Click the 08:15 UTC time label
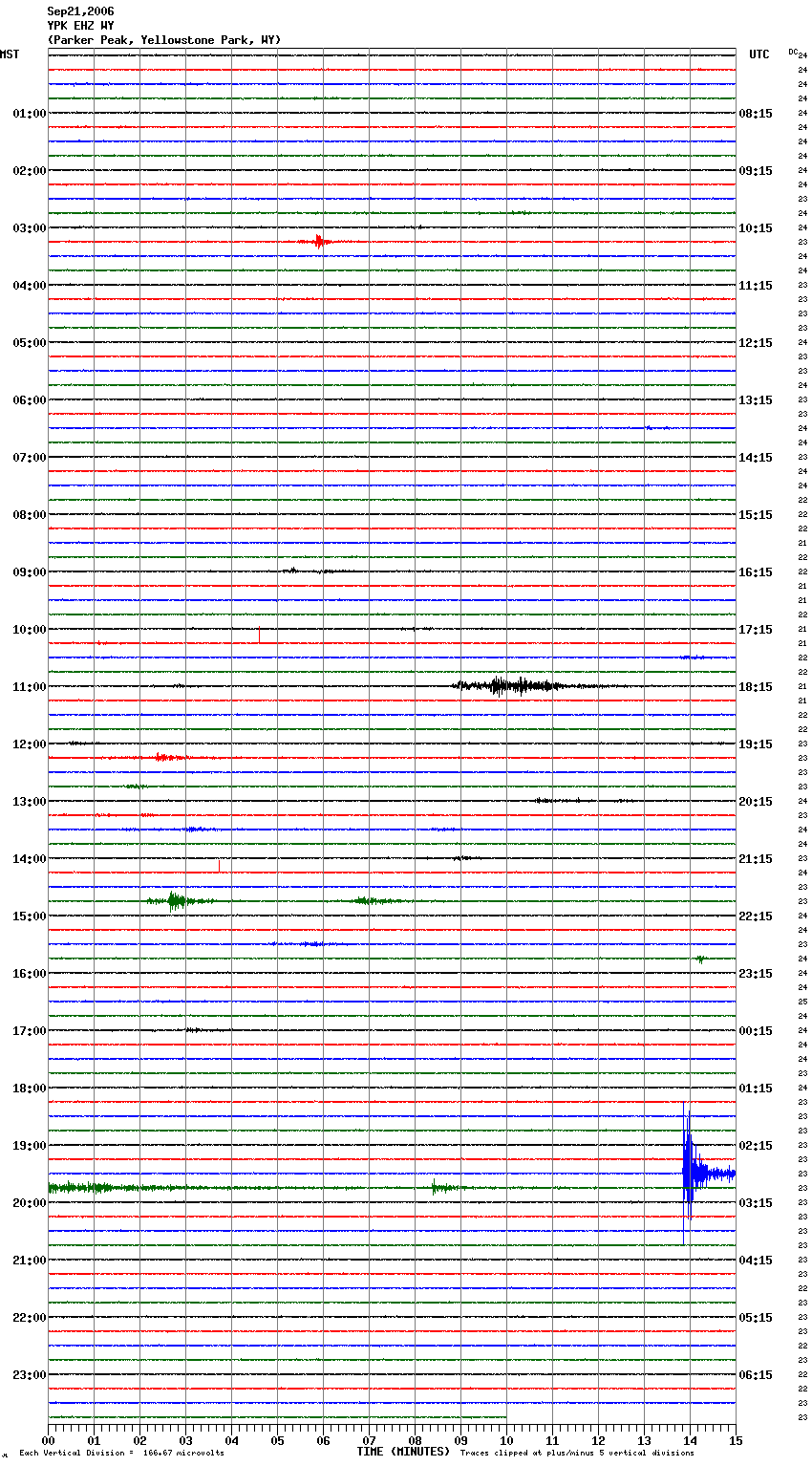This screenshot has width=812, height=1466. [x=756, y=114]
